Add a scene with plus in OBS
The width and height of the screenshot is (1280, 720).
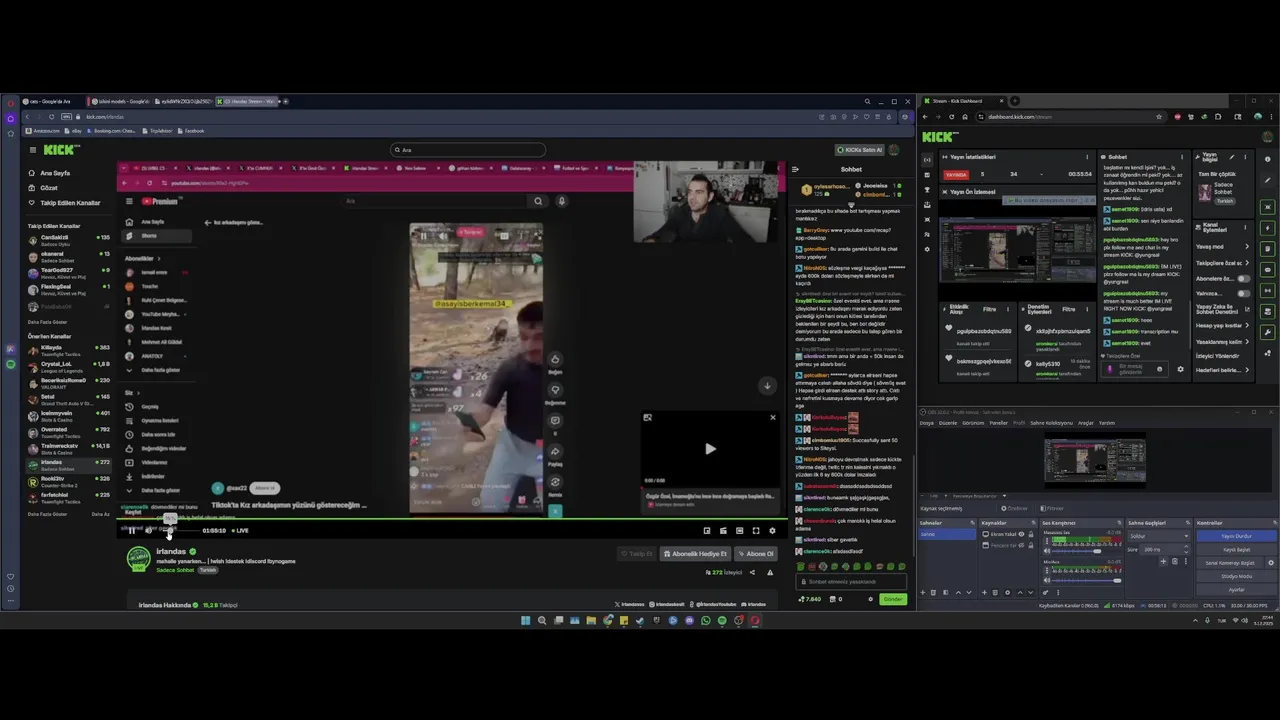[923, 593]
